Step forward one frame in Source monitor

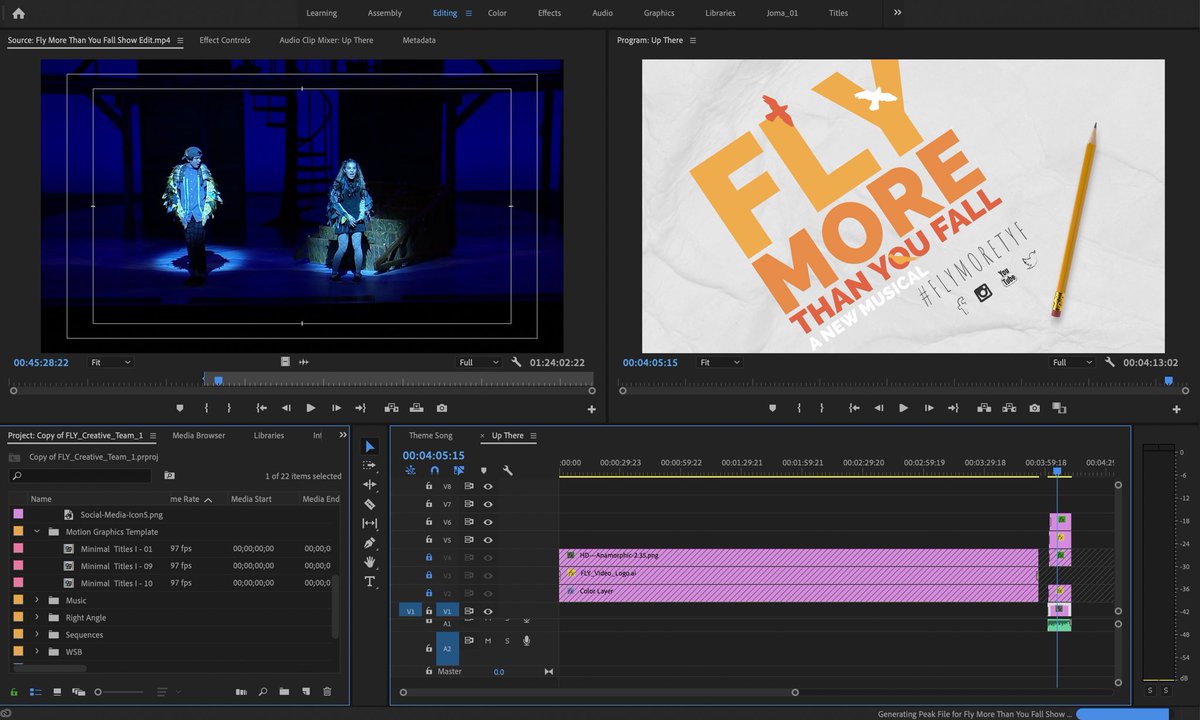336,408
